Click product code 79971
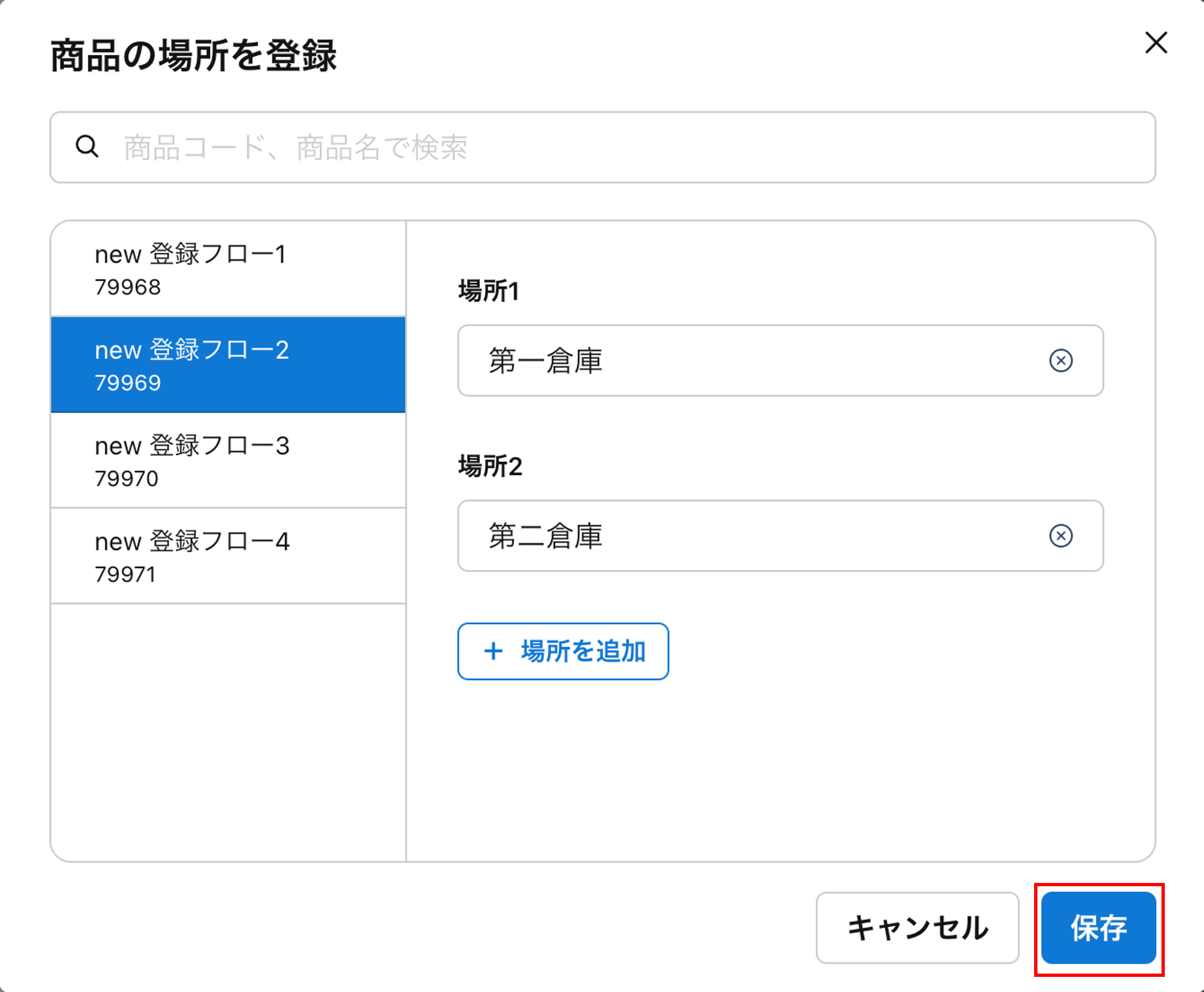 click(126, 574)
